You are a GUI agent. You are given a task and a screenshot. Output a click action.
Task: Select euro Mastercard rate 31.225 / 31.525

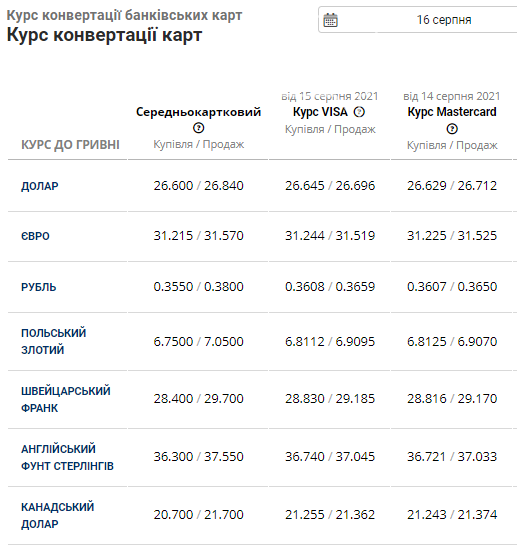coord(452,236)
